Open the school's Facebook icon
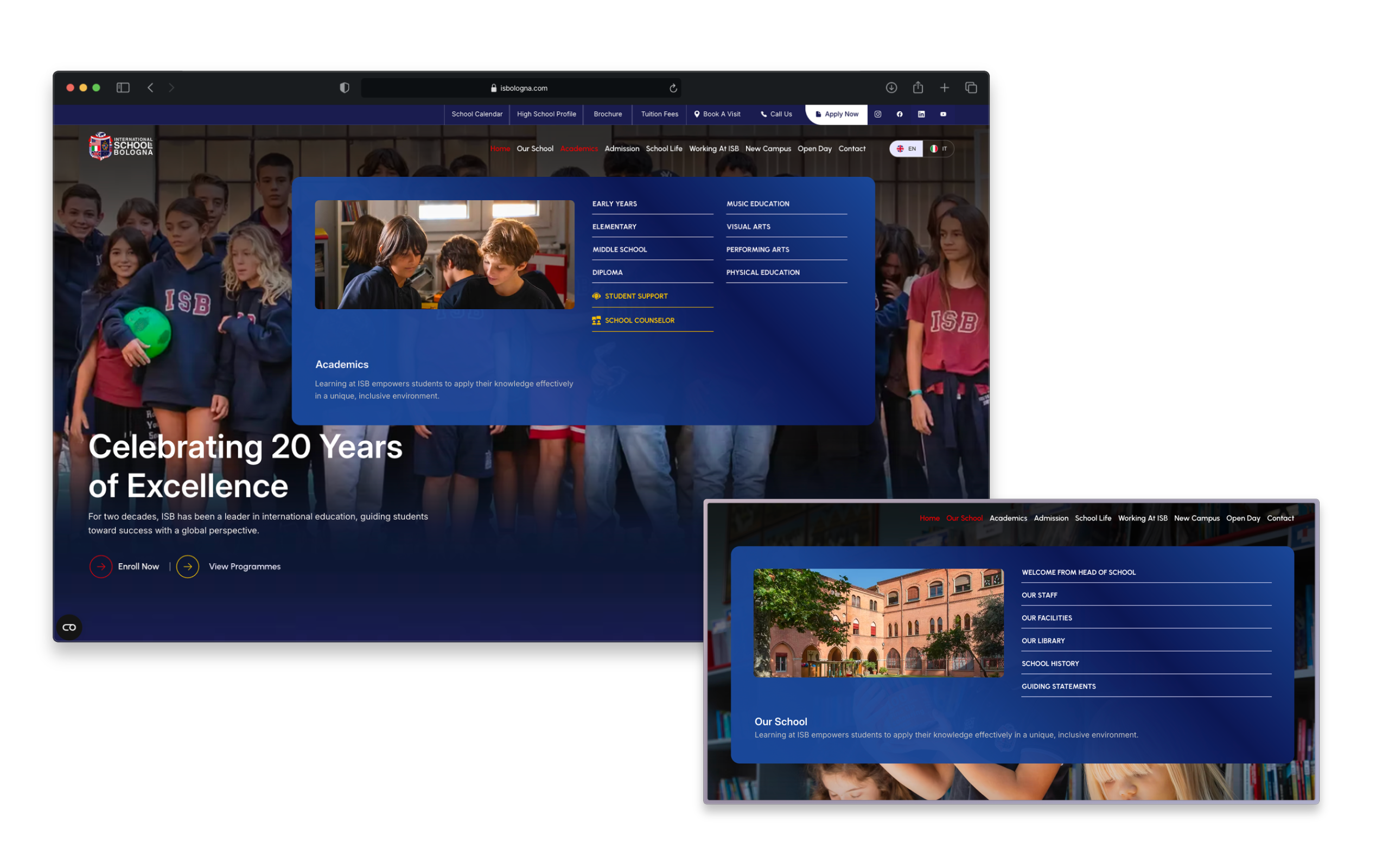Screen dimensions: 1389x868 pos(900,114)
